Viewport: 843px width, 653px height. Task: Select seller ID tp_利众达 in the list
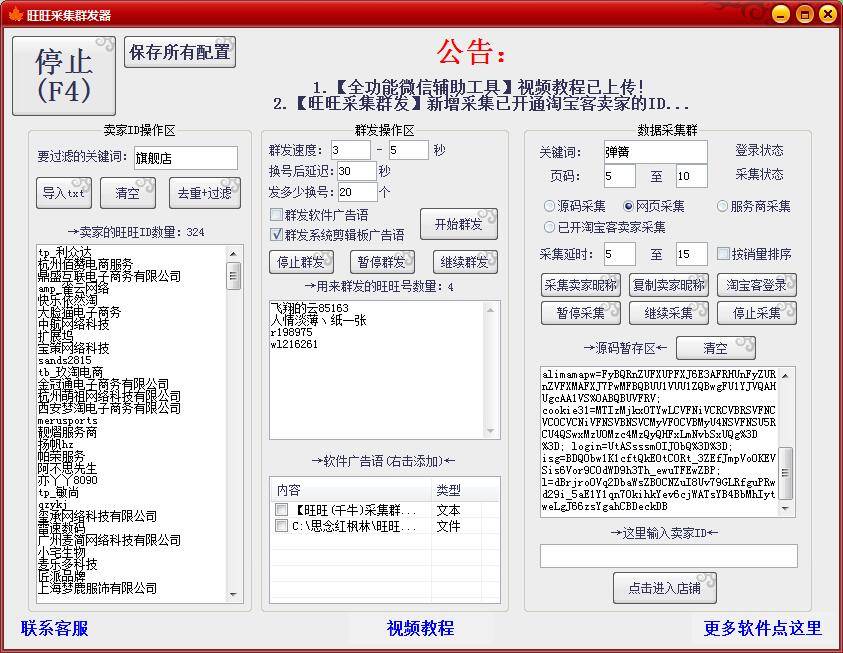click(x=65, y=252)
